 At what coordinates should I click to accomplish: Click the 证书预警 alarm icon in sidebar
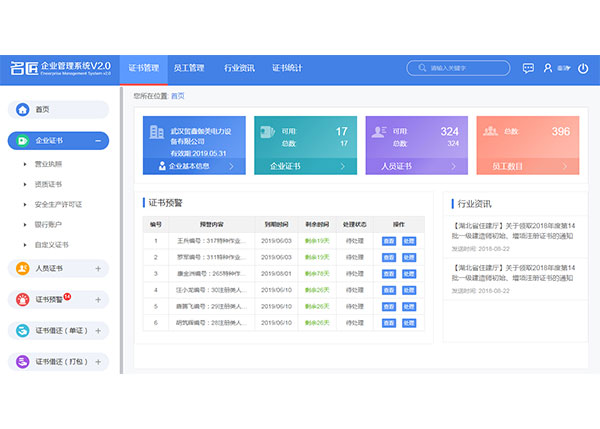pos(22,299)
